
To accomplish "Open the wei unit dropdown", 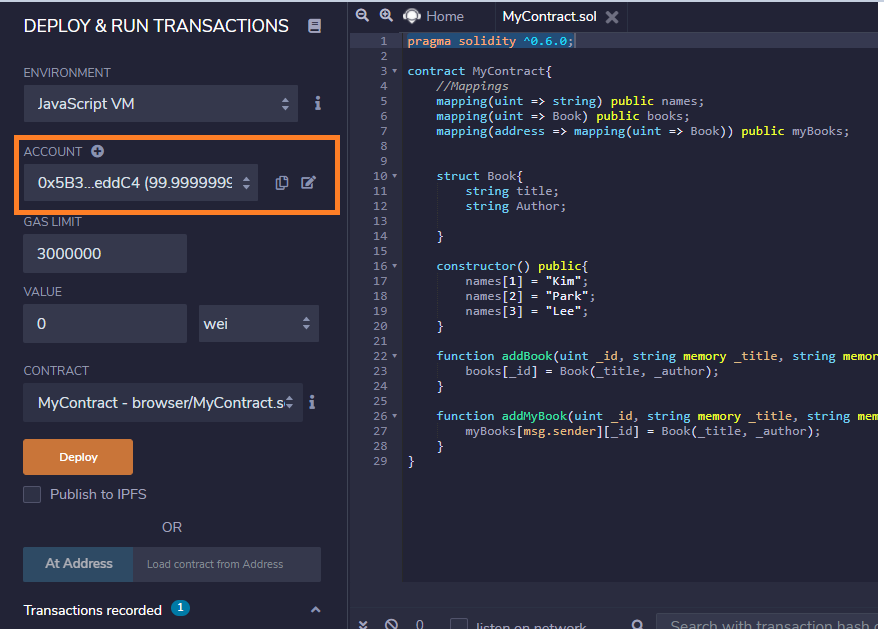I will click(259, 324).
